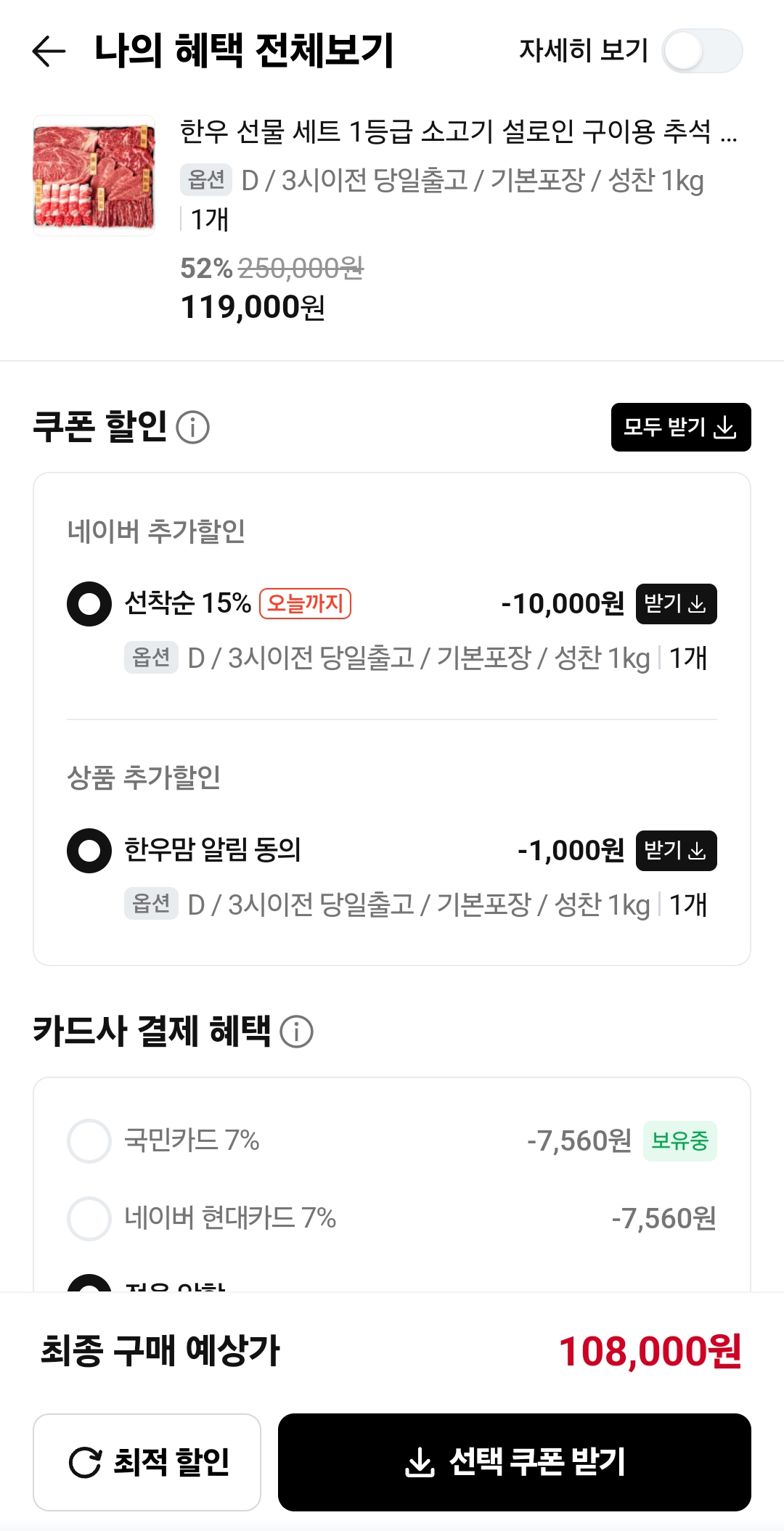Screen dimensions: 784x1531
Task: Toggle the 자세히 보기 switch
Action: pos(701,51)
